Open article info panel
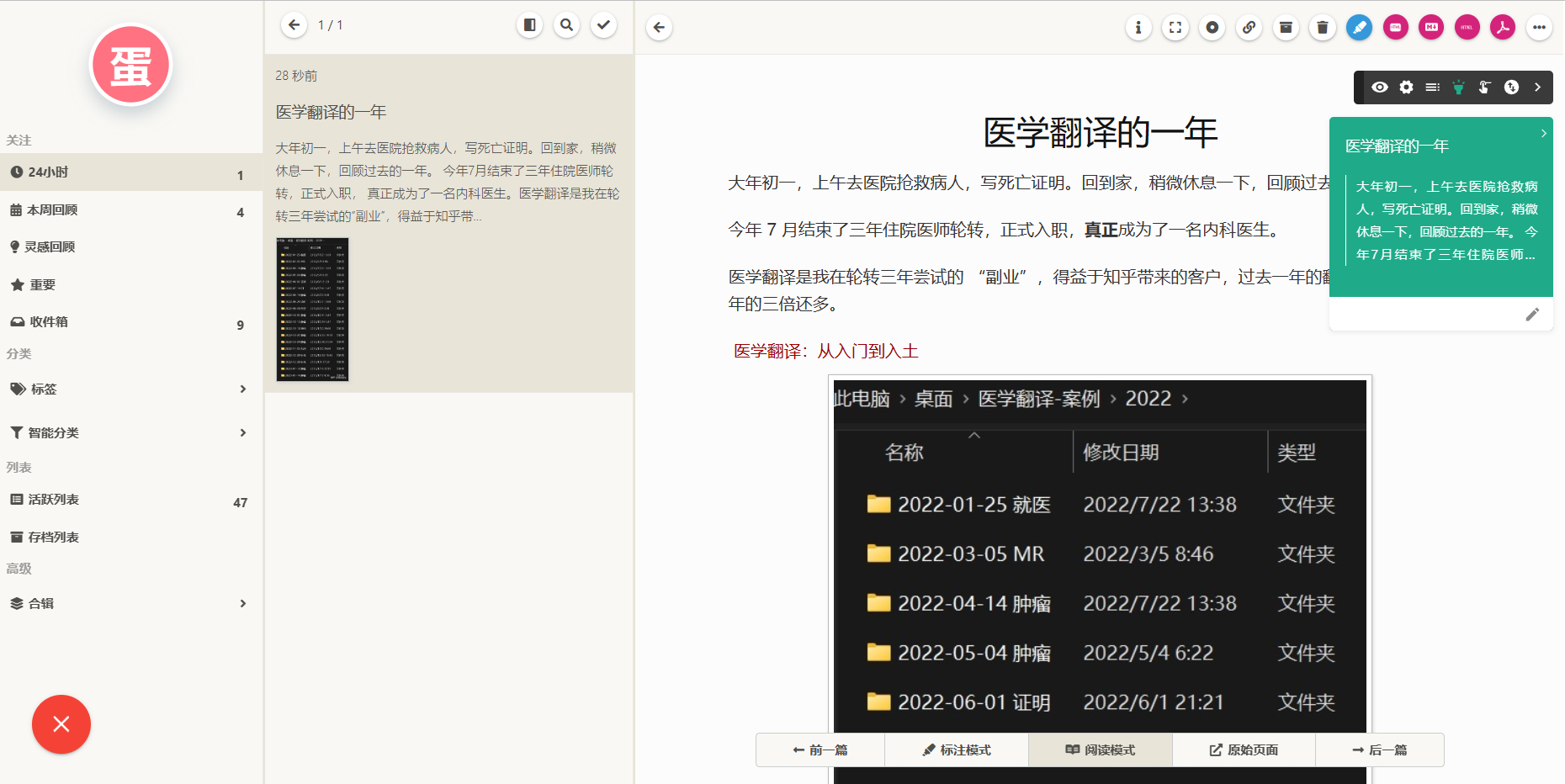This screenshot has width=1565, height=784. [x=1138, y=27]
